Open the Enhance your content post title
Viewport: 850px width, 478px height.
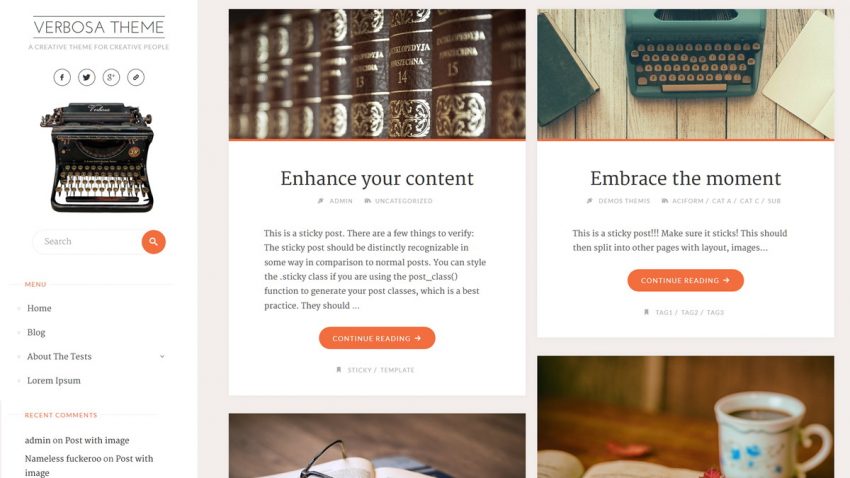[377, 179]
